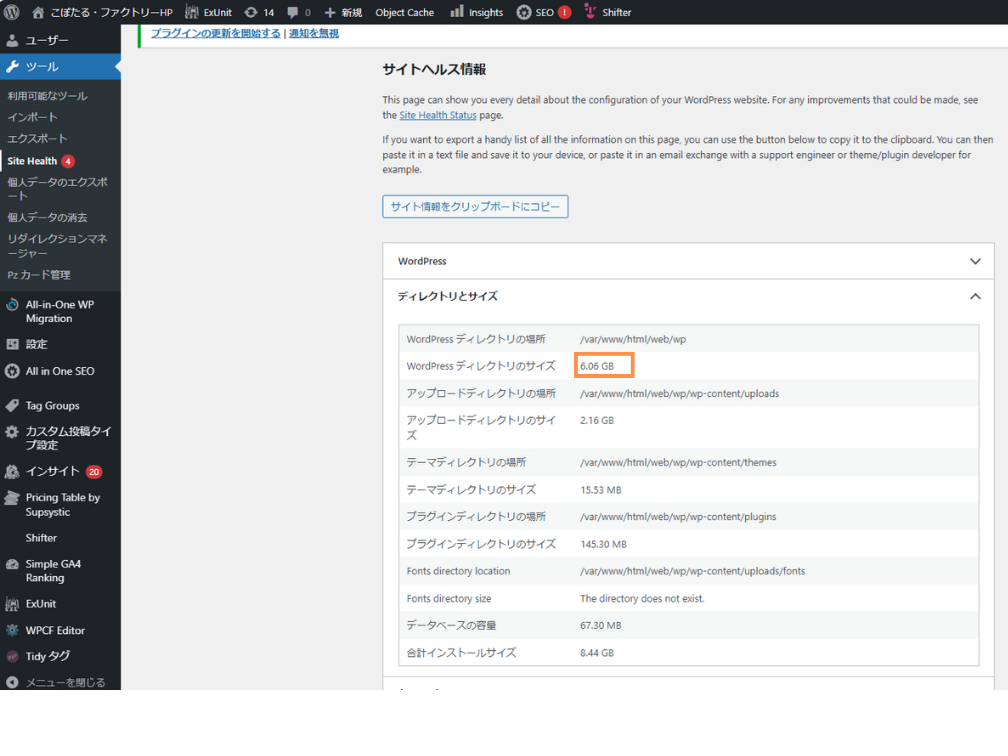Image resolution: width=1008 pixels, height=756 pixels.
Task: Open Simple GA4 Ranking icon
Action: (12, 564)
